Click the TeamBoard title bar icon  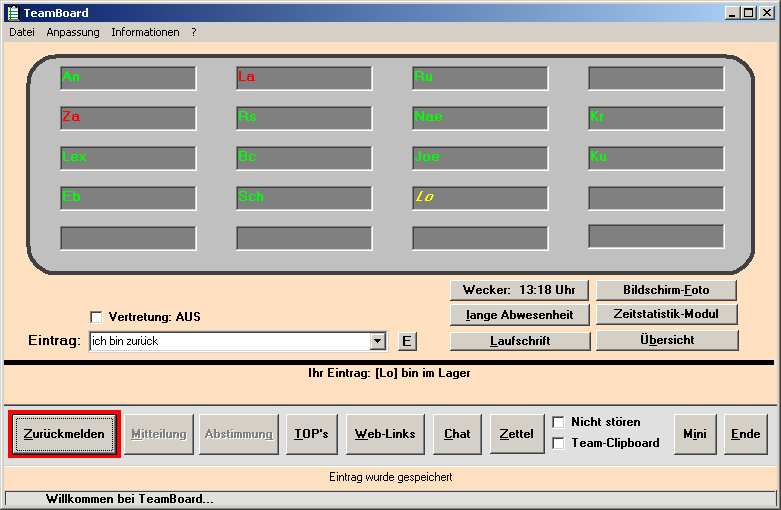[x=12, y=13]
